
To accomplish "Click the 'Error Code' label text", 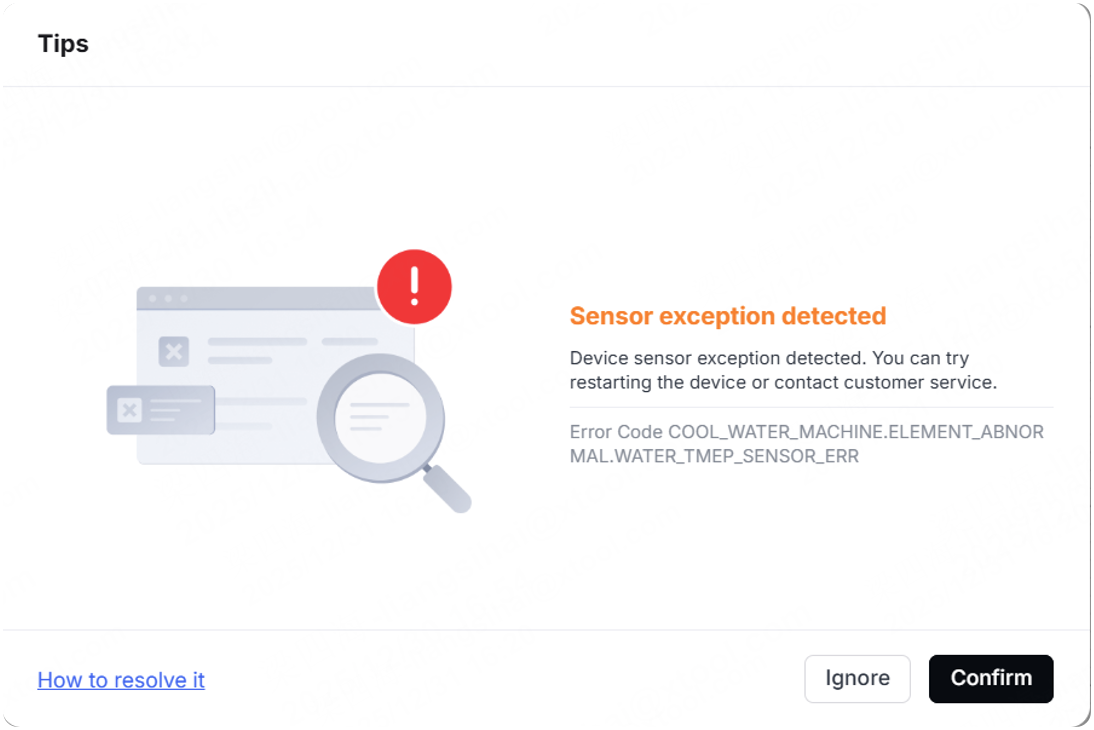I will 616,432.
